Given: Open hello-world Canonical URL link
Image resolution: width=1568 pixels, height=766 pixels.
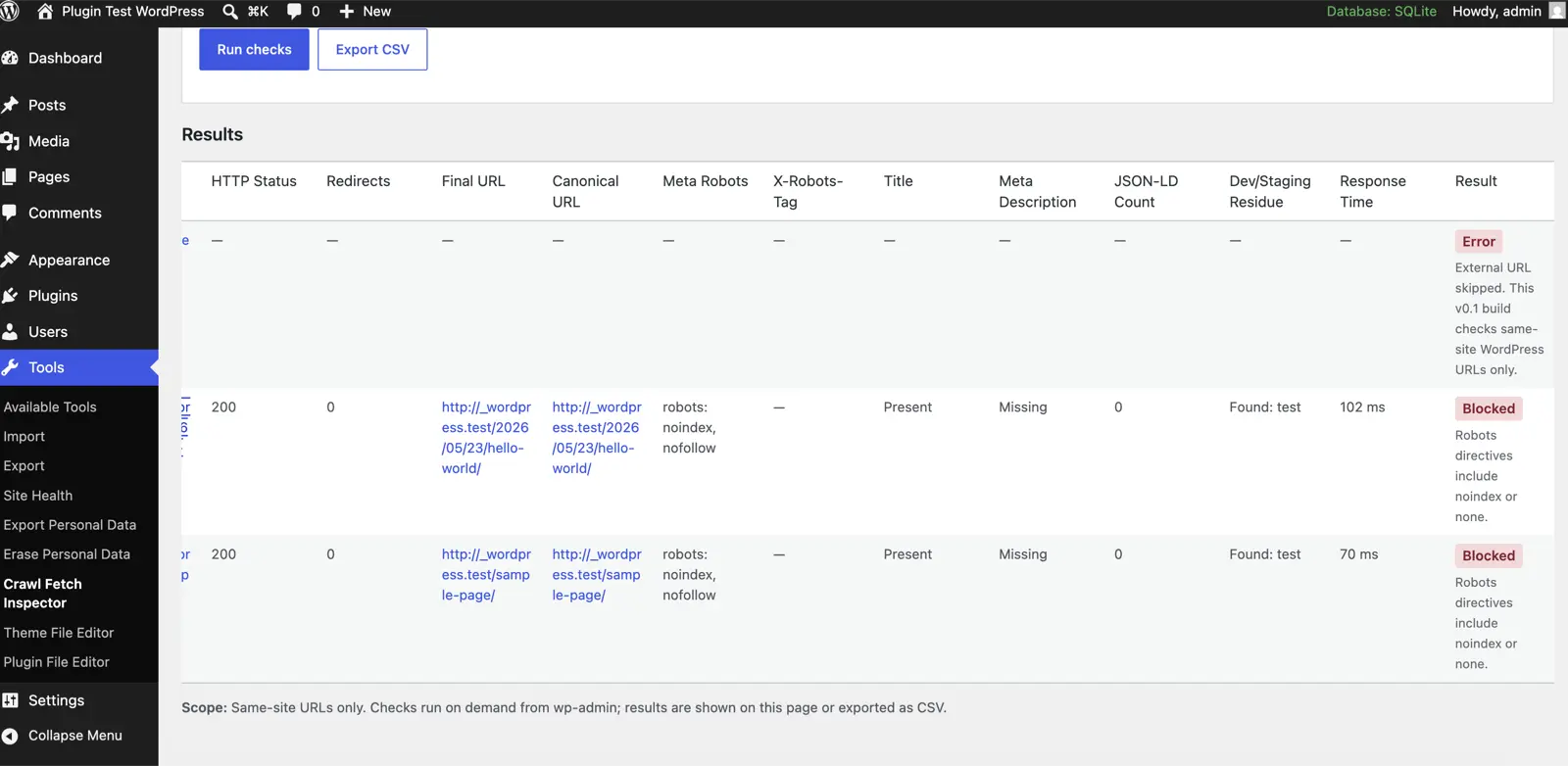Looking at the screenshot, I should (597, 438).
